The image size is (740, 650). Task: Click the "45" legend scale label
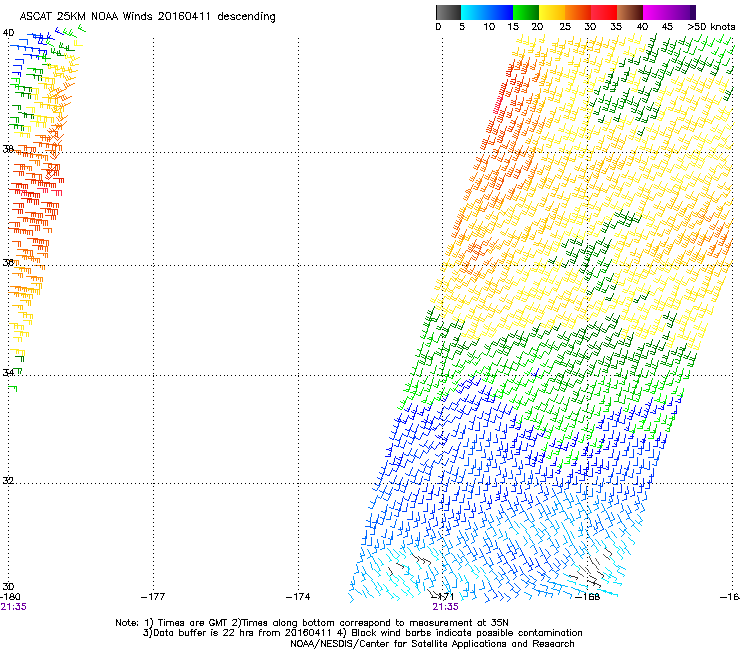[x=667, y=27]
